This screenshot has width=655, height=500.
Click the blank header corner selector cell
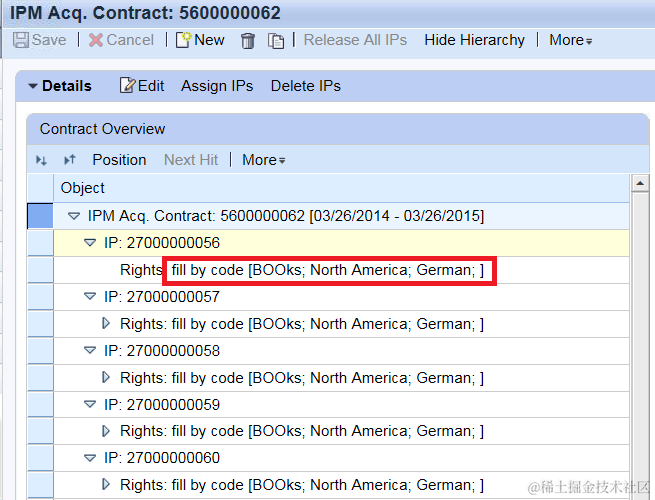[x=40, y=188]
